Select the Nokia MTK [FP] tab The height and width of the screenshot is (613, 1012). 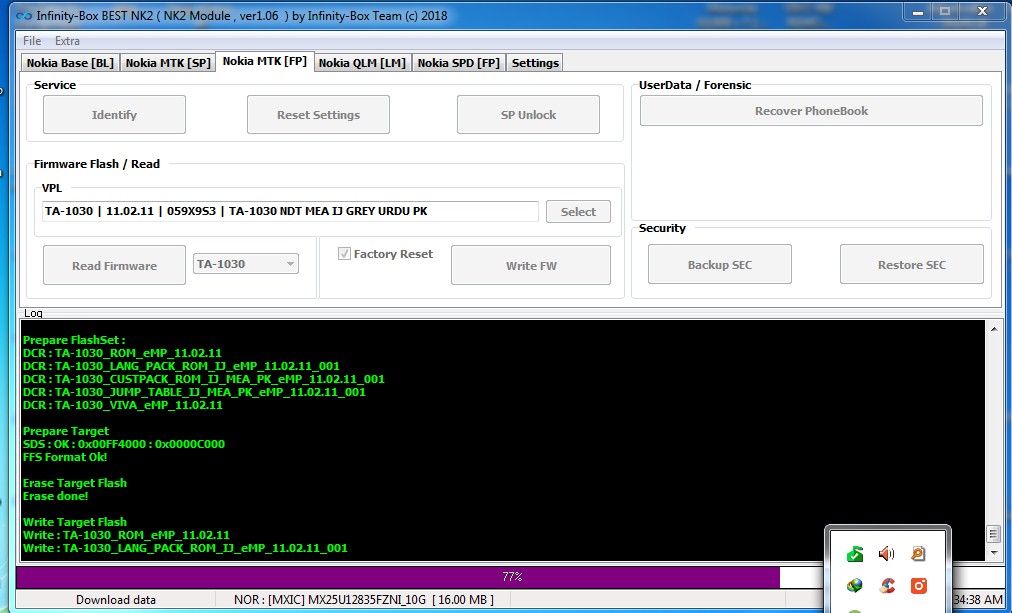(x=265, y=61)
